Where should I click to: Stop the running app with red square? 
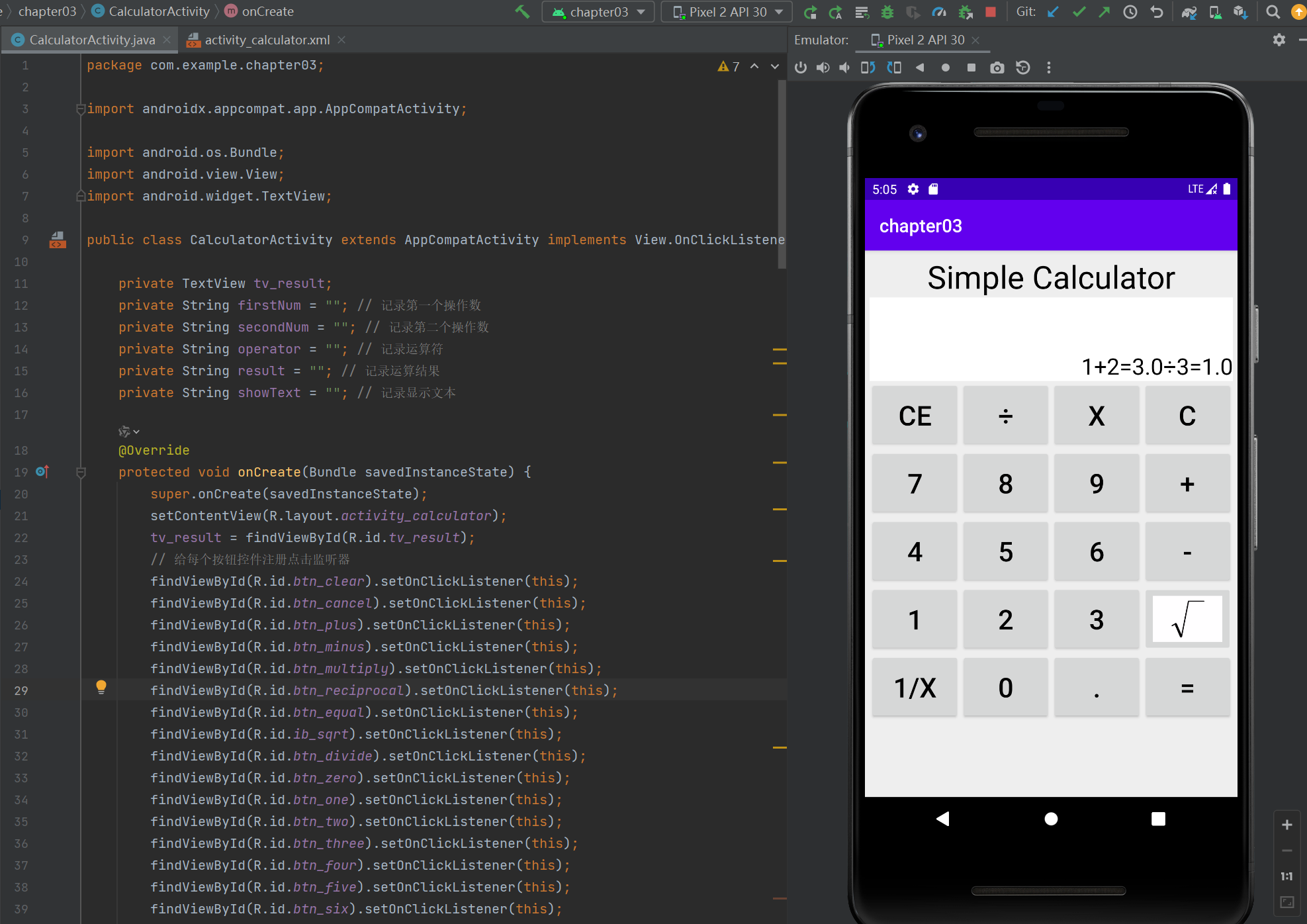click(x=991, y=12)
